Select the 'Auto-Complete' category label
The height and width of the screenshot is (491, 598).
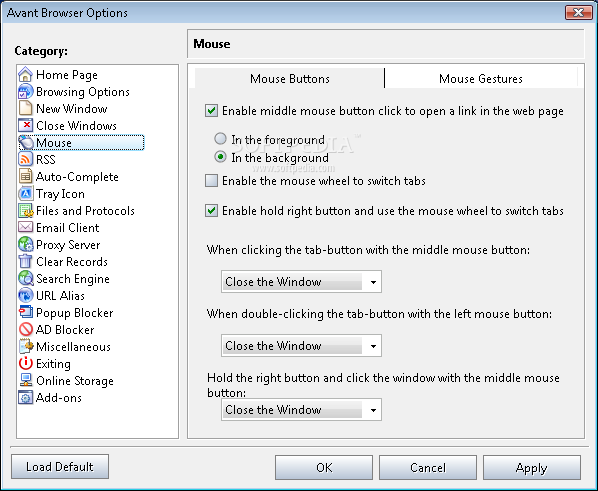tap(77, 177)
